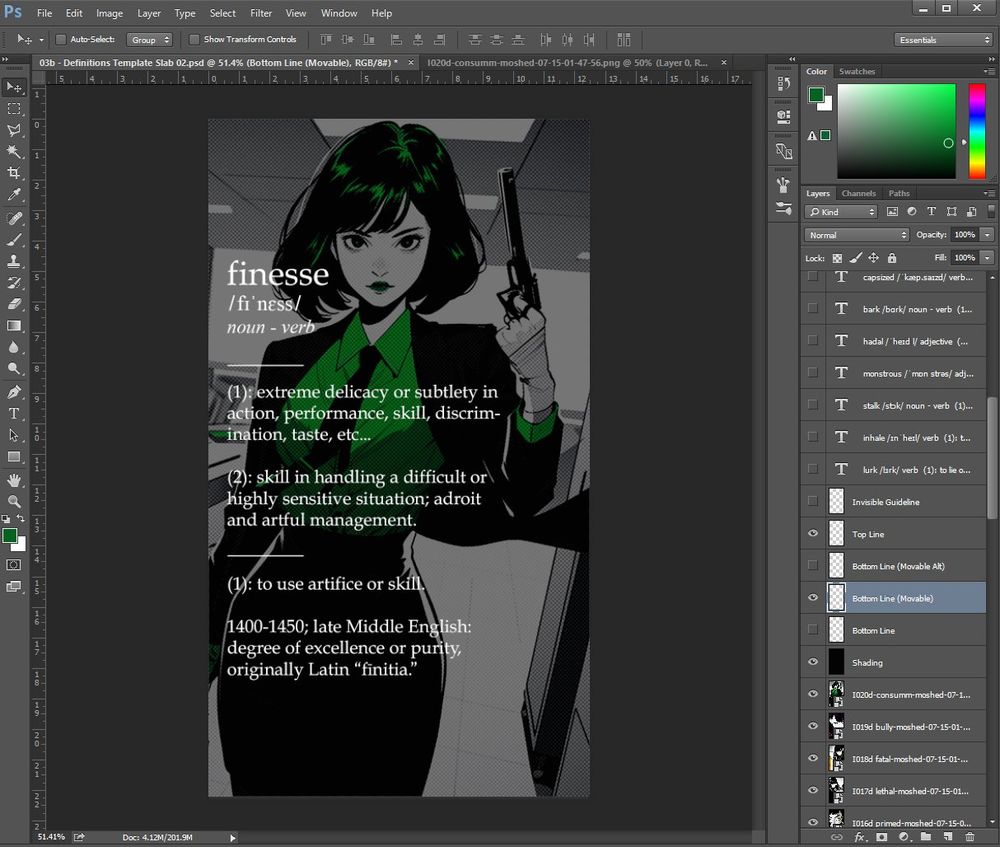
Task: Hide the Top Line layer
Action: coord(813,534)
